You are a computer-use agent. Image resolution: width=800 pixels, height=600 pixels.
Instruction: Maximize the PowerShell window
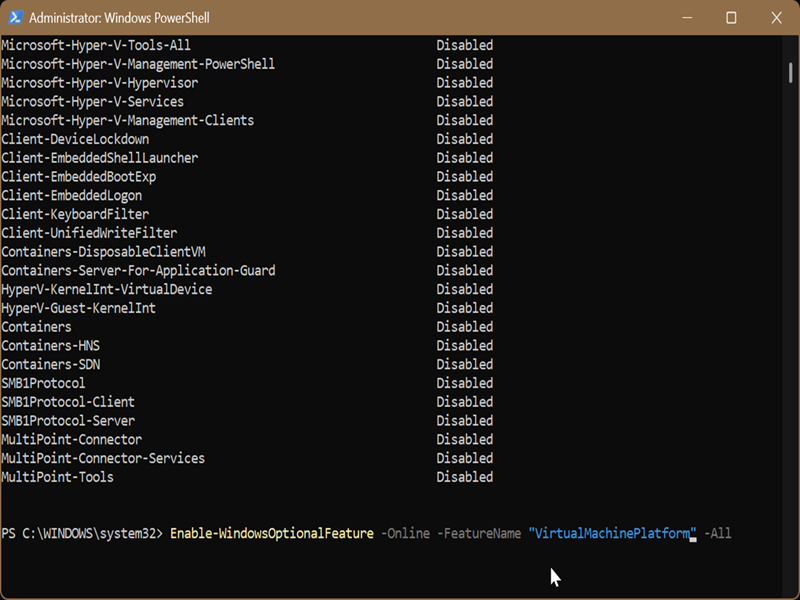pyautogui.click(x=731, y=18)
